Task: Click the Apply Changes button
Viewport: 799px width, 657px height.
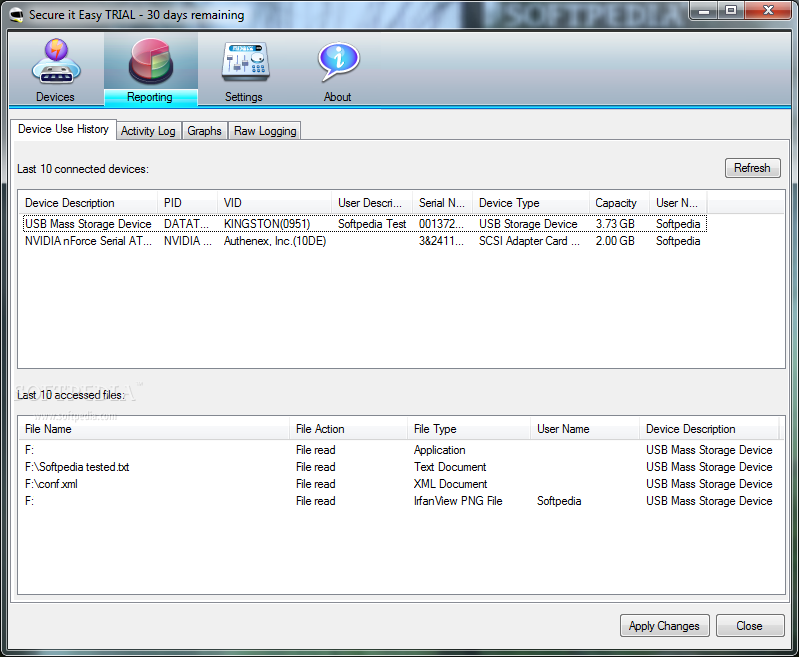Action: pyautogui.click(x=664, y=626)
